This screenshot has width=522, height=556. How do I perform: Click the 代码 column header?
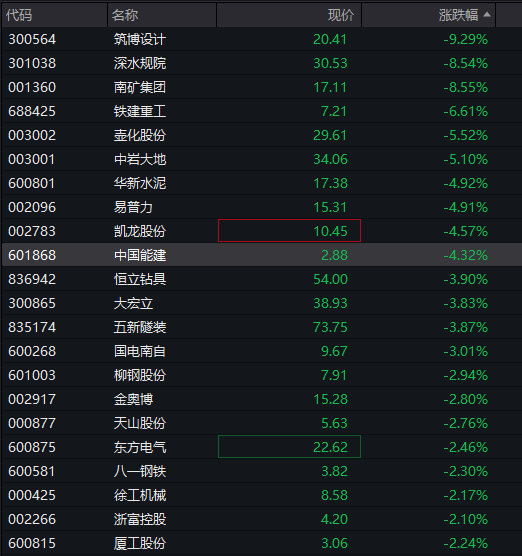19,15
